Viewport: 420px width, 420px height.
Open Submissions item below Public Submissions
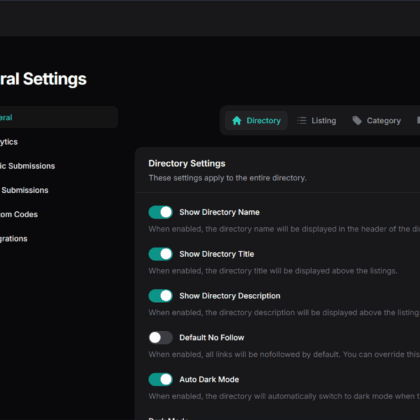click(x=24, y=190)
